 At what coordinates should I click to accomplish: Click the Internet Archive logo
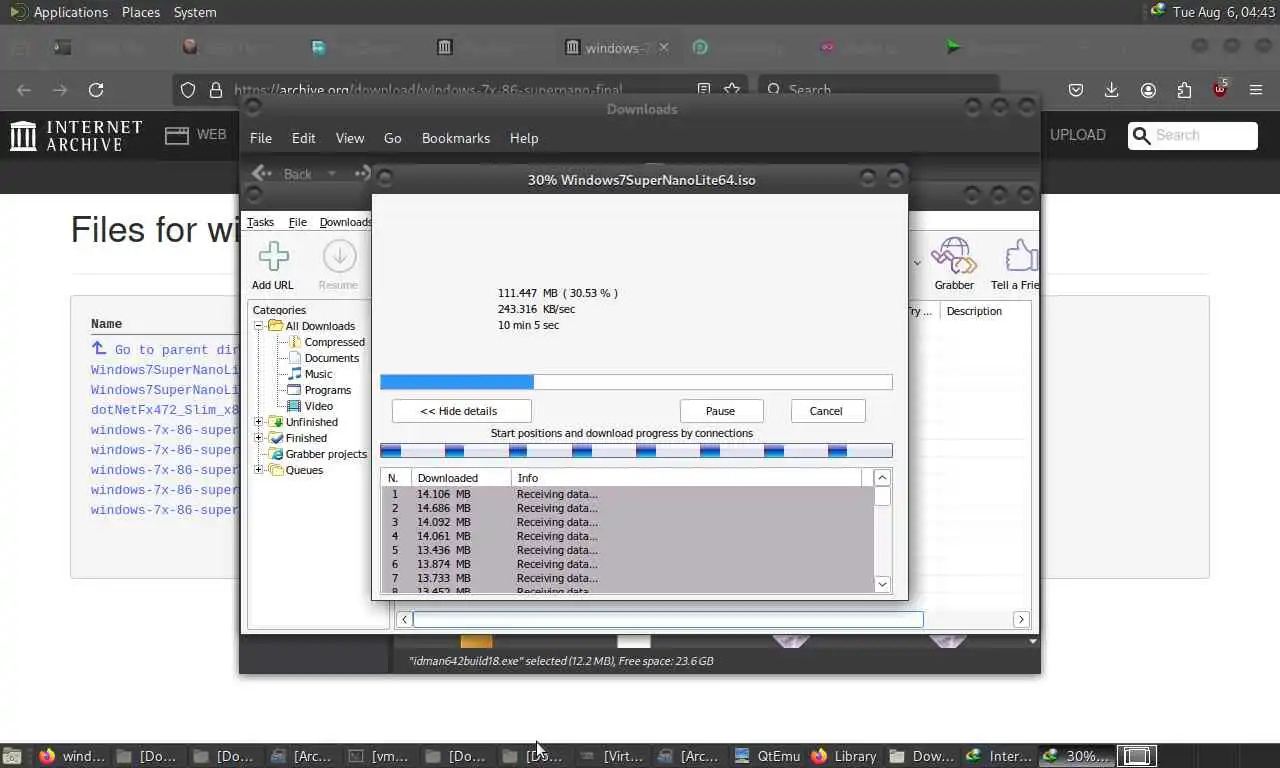pyautogui.click(x=76, y=136)
